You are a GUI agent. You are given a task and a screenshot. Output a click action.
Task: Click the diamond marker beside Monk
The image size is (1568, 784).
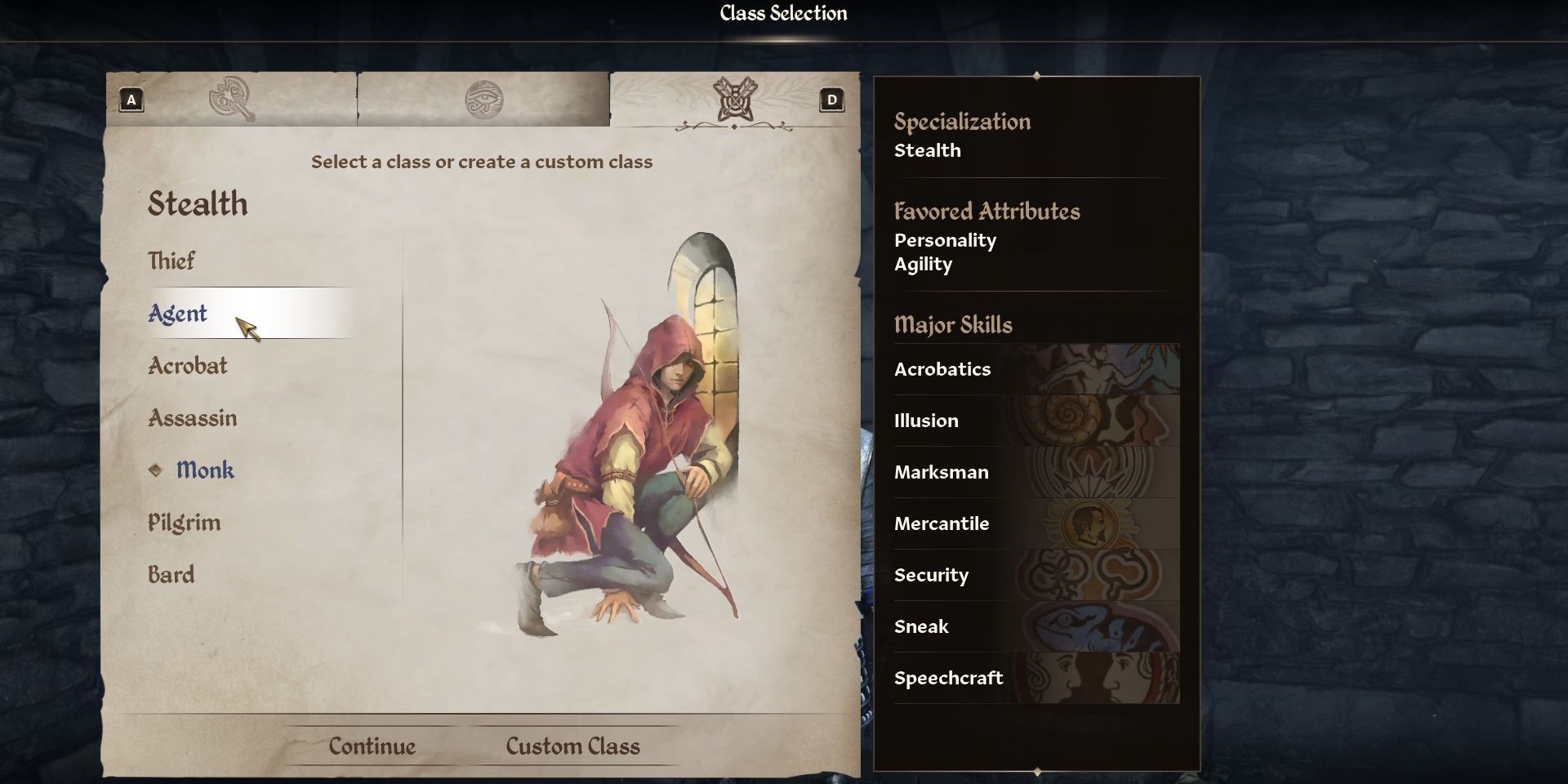click(x=155, y=470)
